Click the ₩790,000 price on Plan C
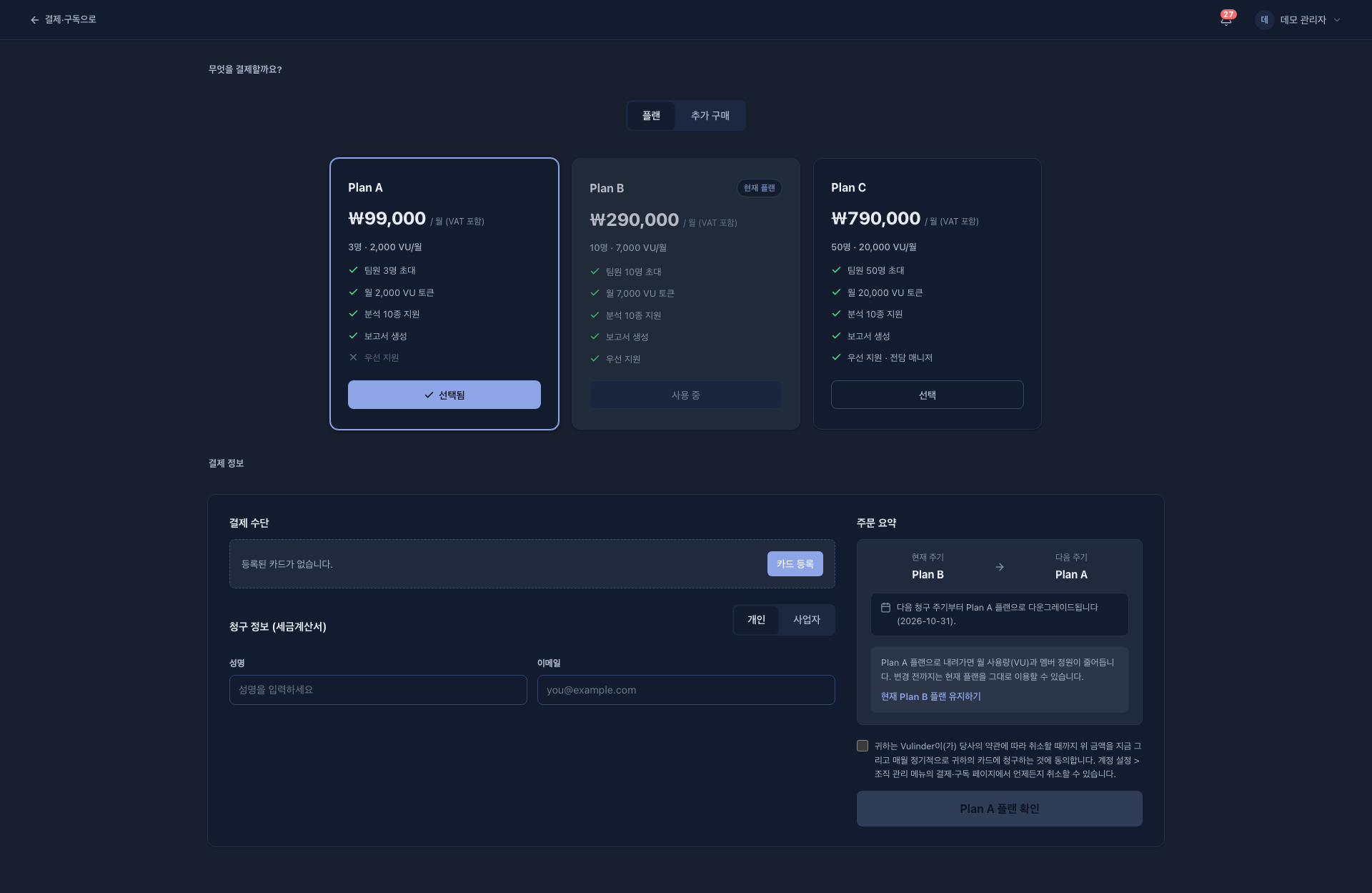Screen dimensions: 1372x893 point(875,219)
